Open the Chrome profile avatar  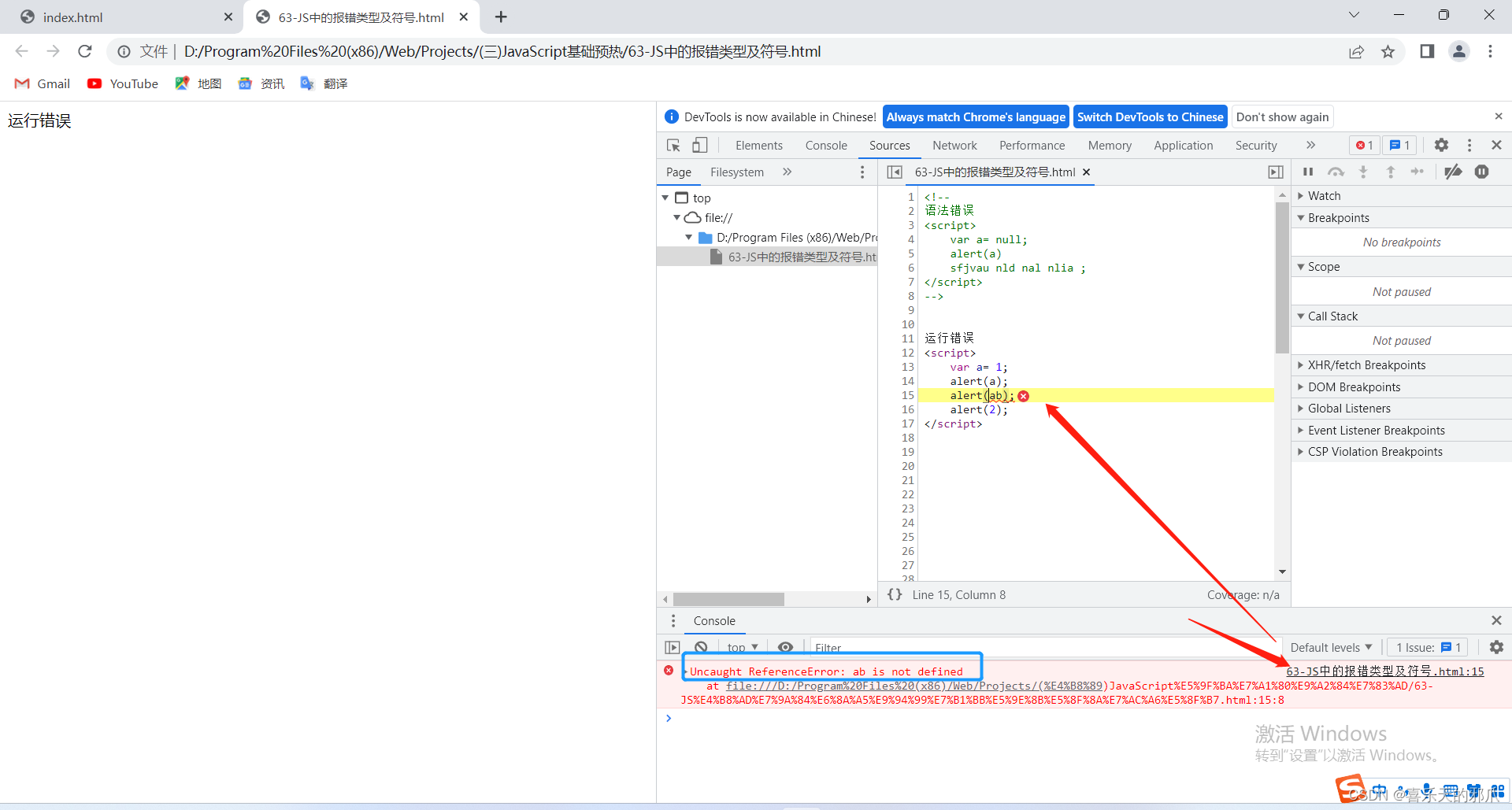coord(1459,51)
